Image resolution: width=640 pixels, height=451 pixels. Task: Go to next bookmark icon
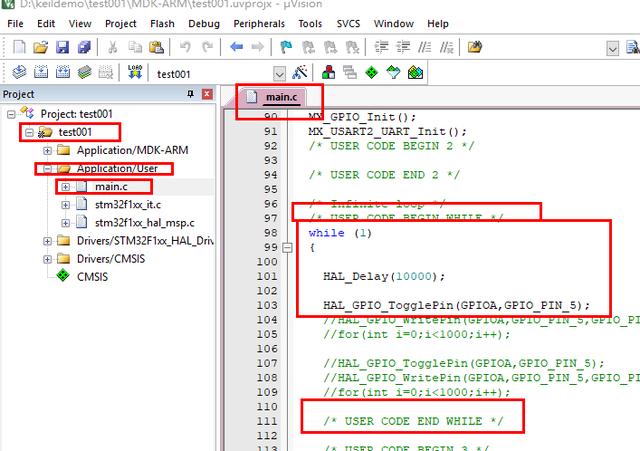(x=330, y=47)
